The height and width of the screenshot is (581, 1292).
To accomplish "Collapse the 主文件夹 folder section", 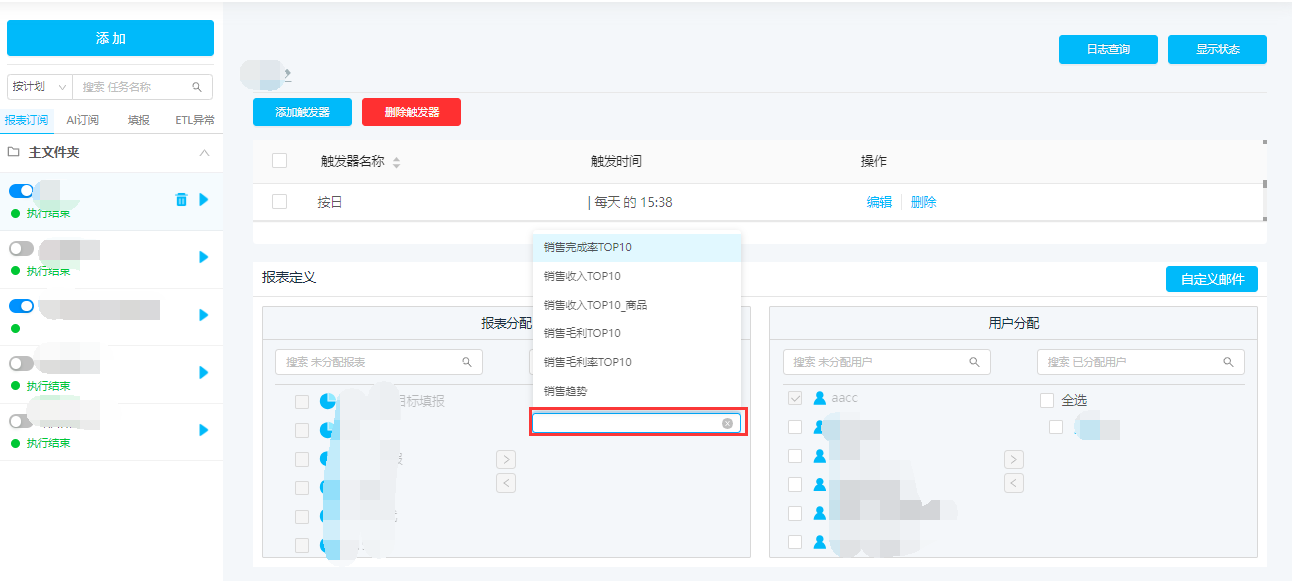I will [x=205, y=153].
